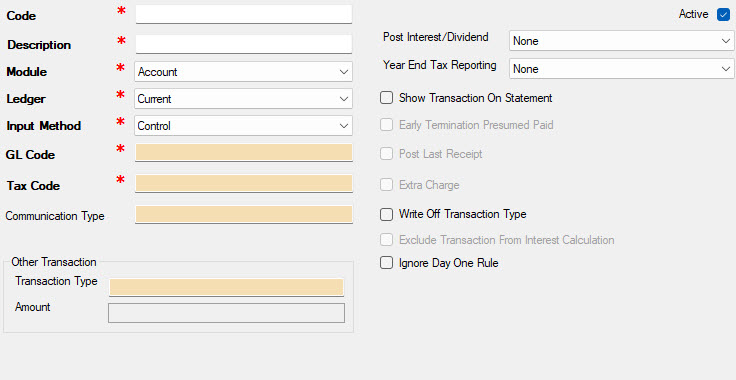Expand the Post Interest/Dividend dropdown
Viewport: 736px width, 380px height.
[x=621, y=41]
